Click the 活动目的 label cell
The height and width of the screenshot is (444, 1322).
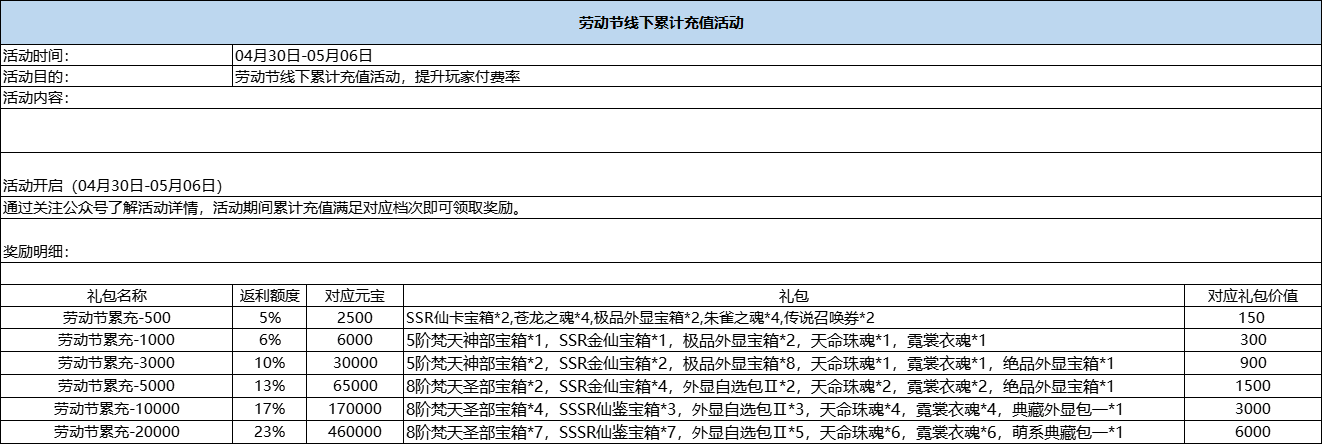tap(115, 76)
